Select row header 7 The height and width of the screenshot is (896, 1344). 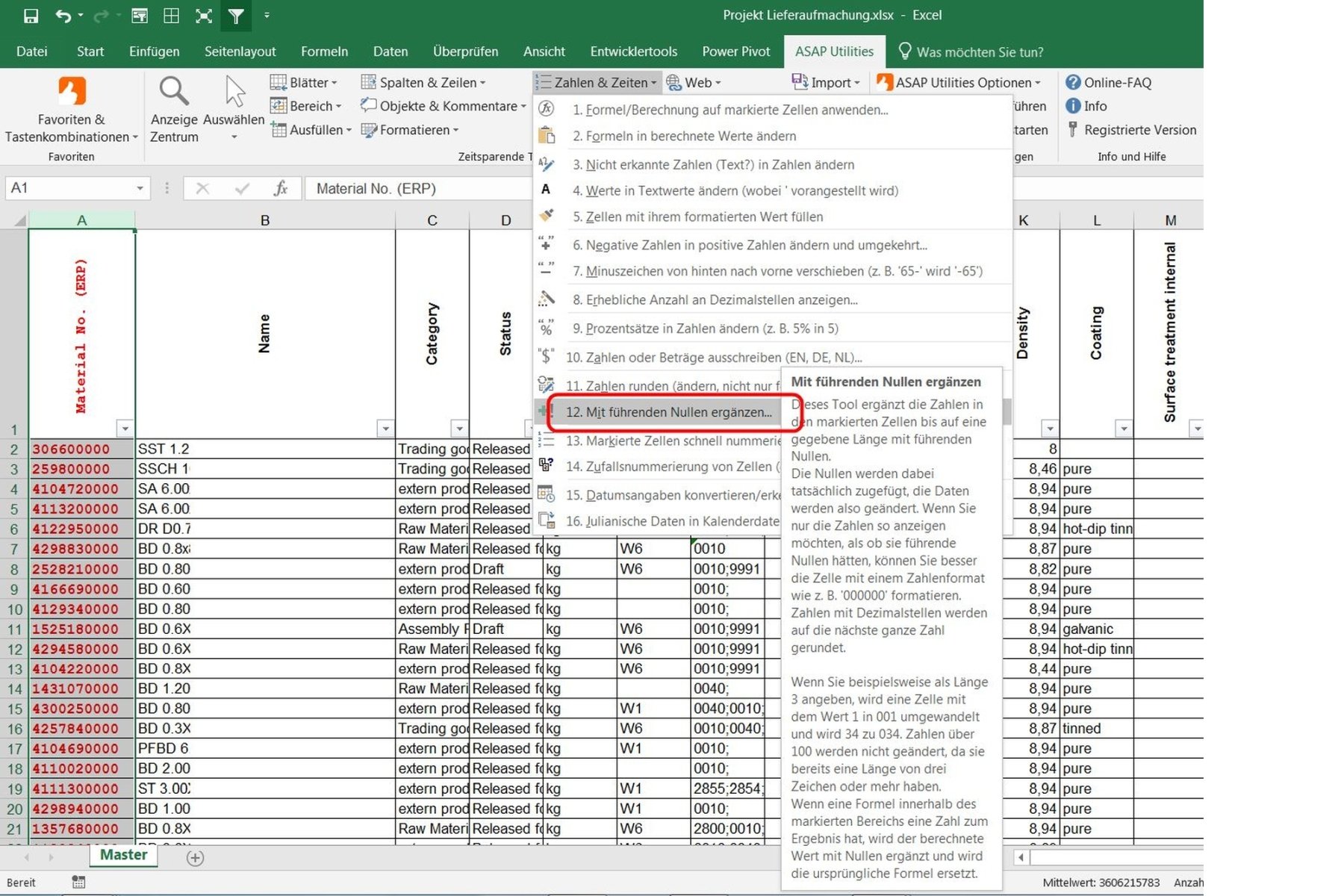[14, 549]
